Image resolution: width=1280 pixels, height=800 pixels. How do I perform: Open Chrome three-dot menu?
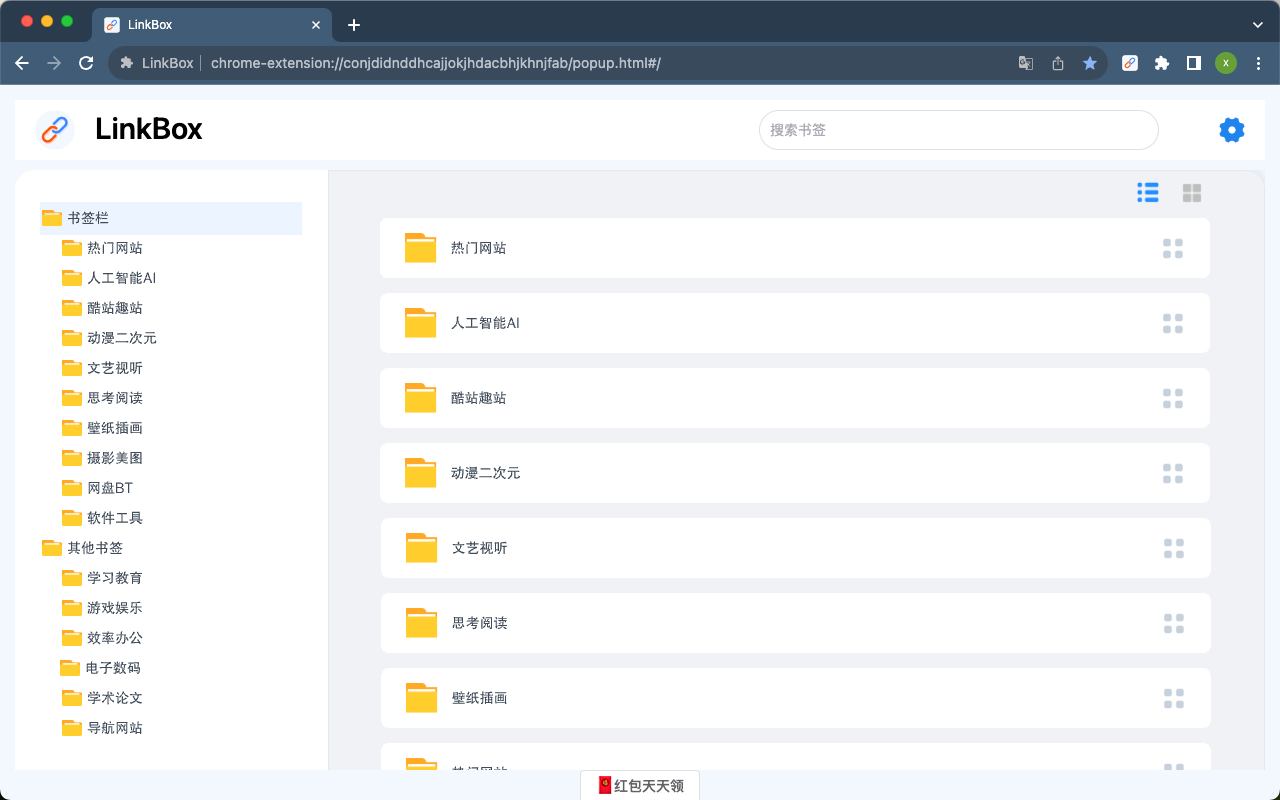pos(1258,63)
